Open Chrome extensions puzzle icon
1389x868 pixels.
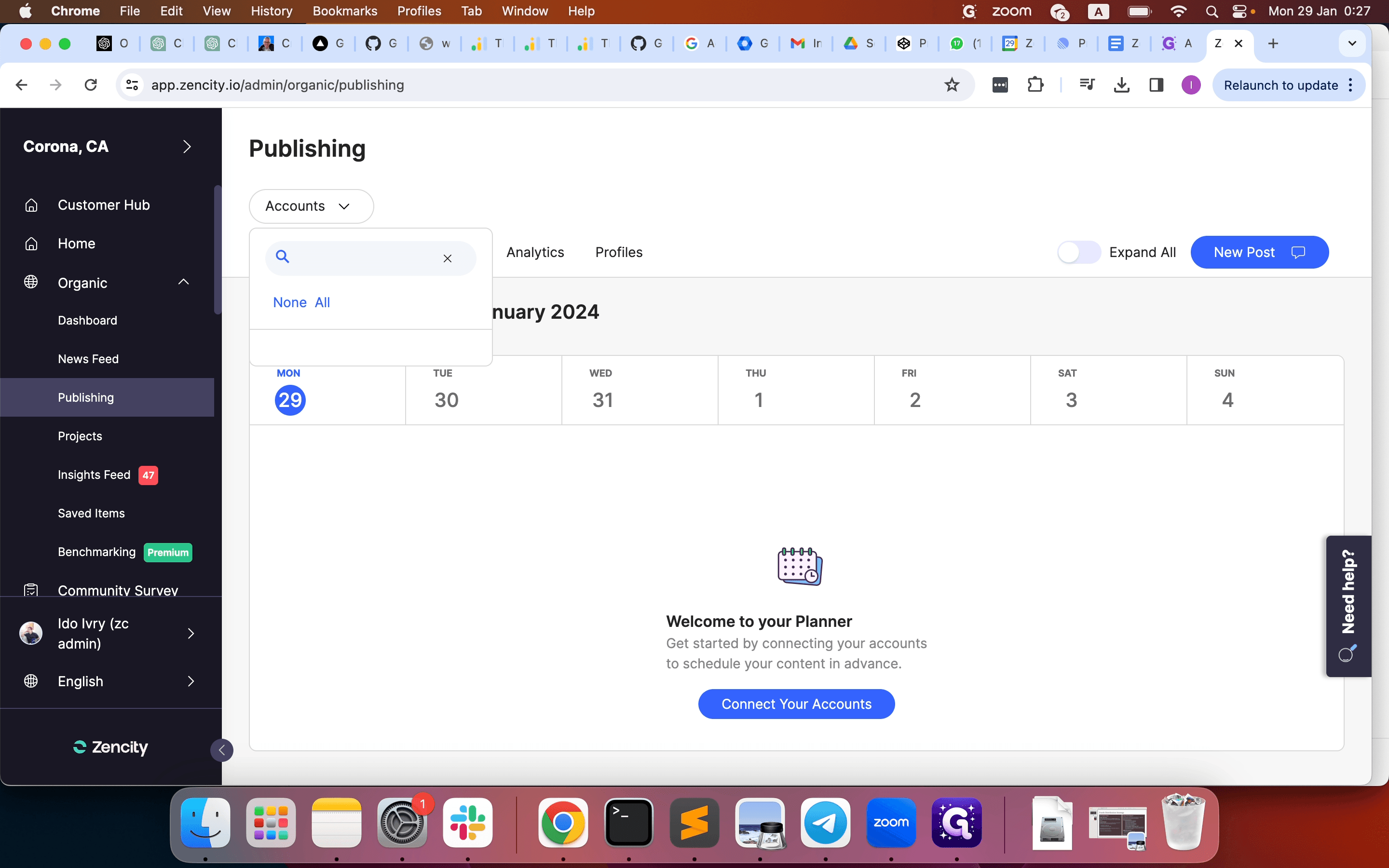[x=1035, y=85]
